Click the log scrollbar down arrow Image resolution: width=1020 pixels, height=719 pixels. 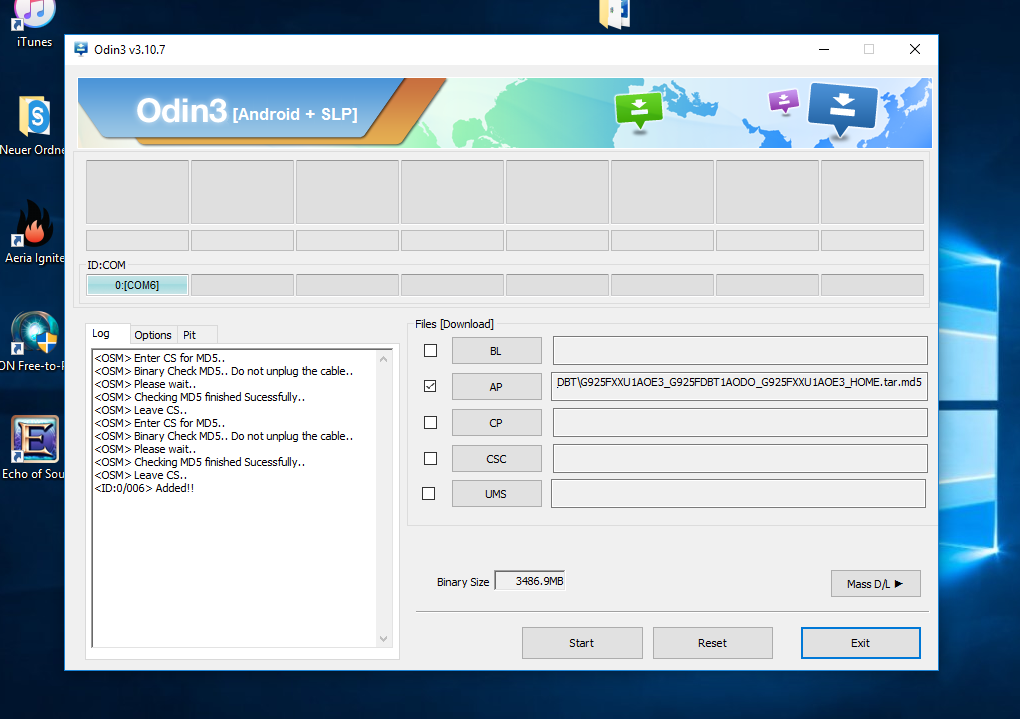click(x=384, y=639)
